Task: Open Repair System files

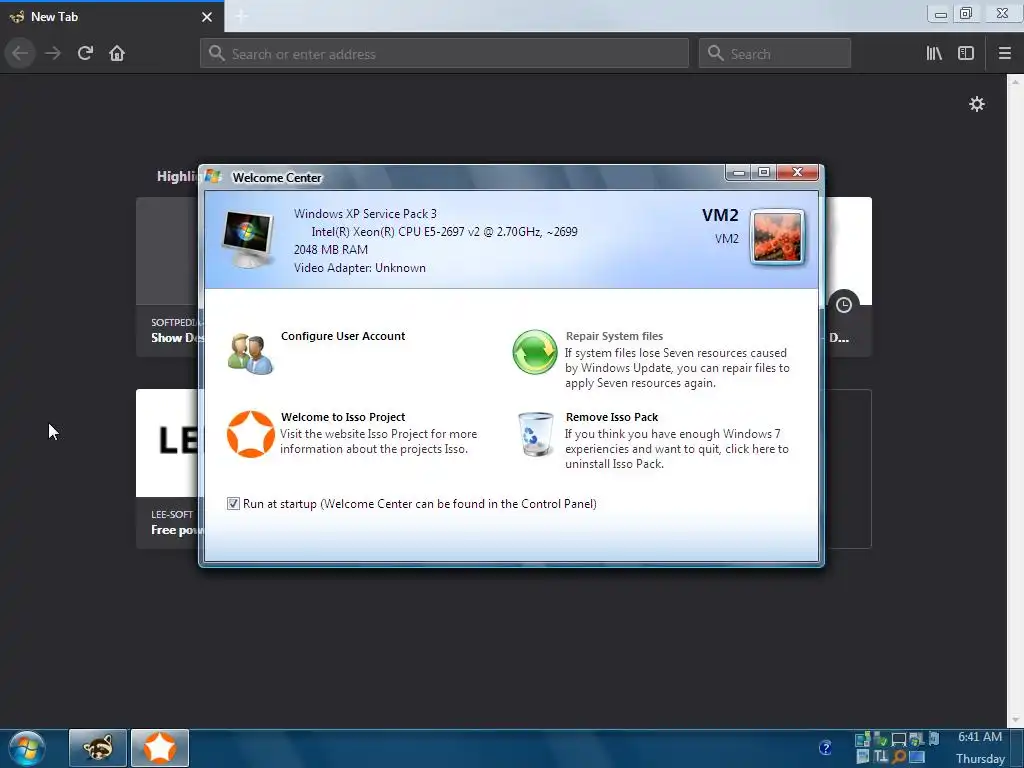Action: [x=614, y=336]
